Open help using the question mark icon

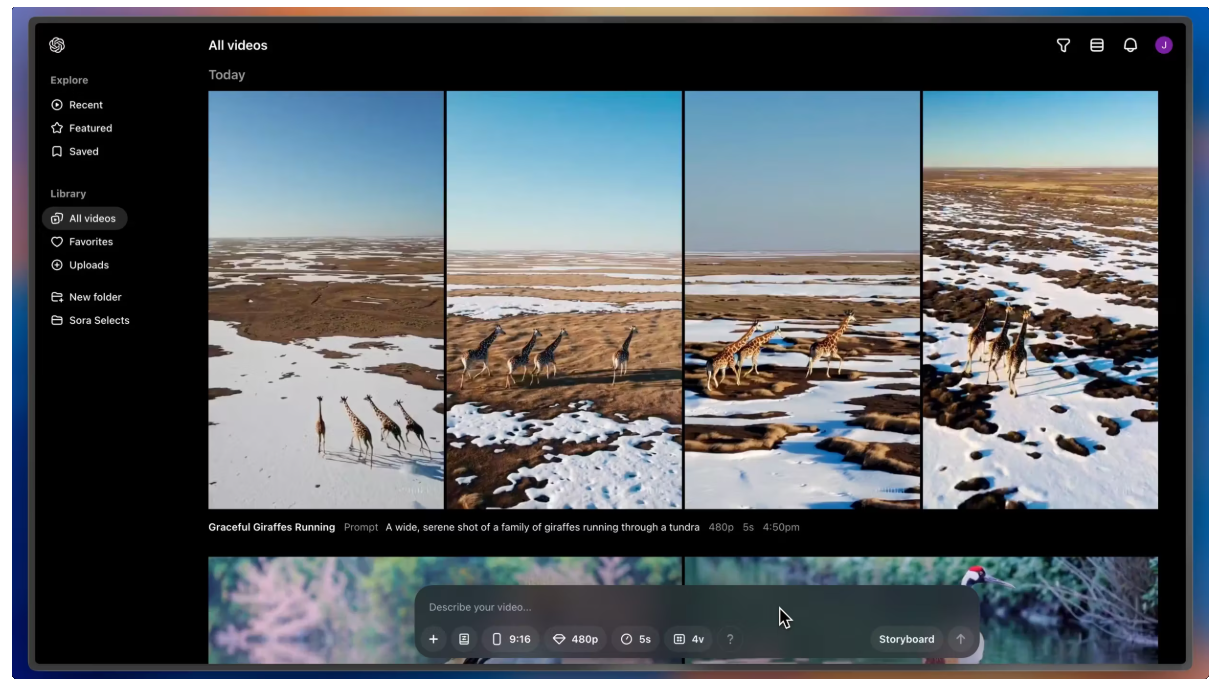[730, 639]
